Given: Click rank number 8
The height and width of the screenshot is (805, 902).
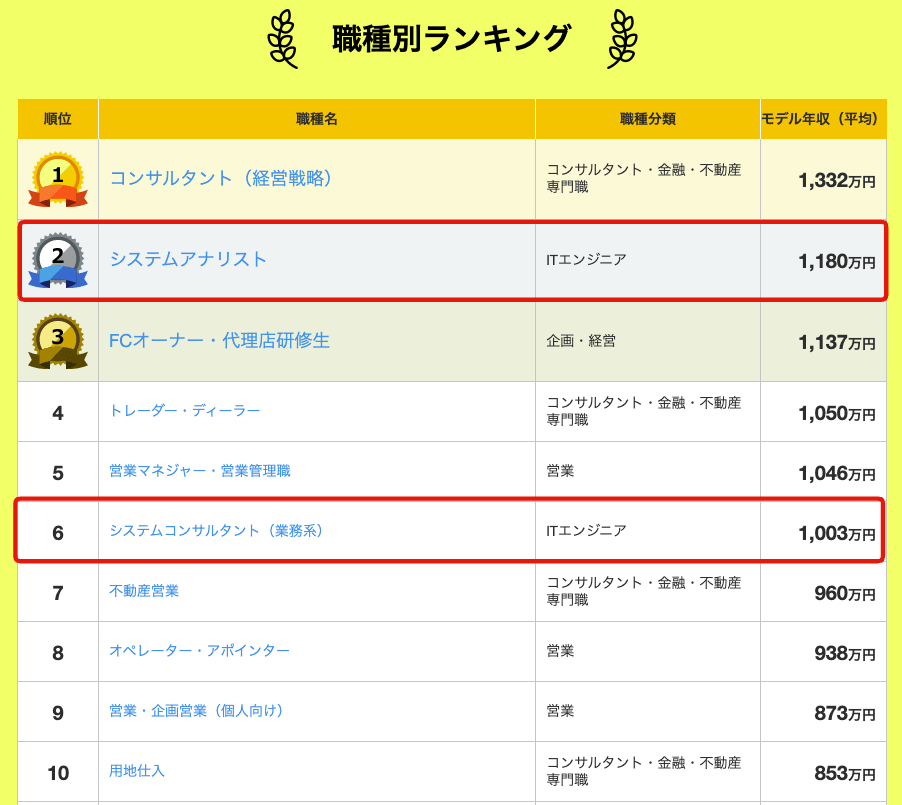Looking at the screenshot, I should (x=58, y=653).
